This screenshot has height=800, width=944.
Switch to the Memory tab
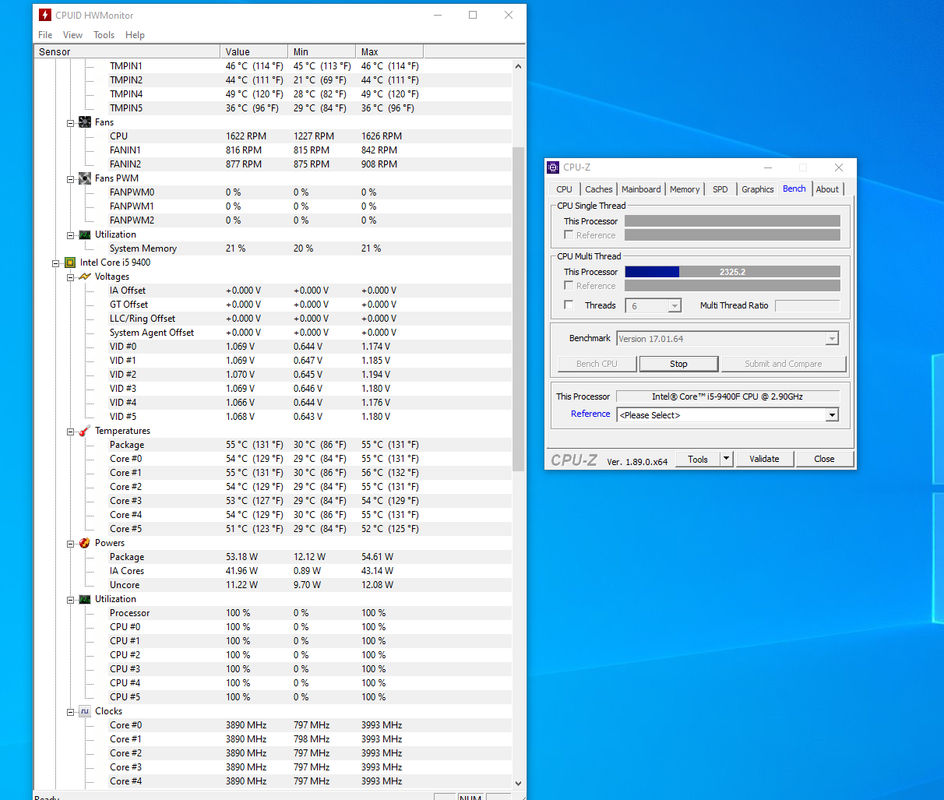(685, 189)
